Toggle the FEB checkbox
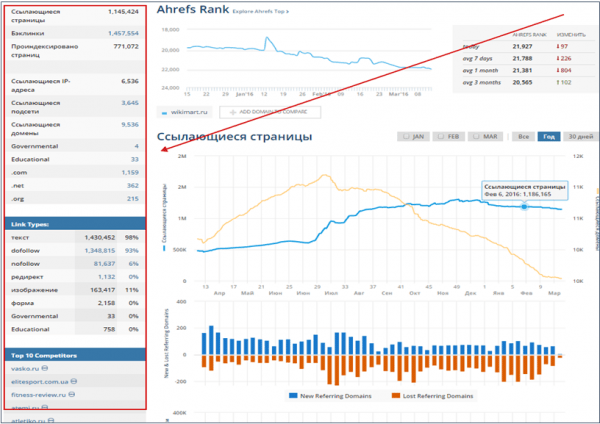Image resolution: width=600 pixels, height=424 pixels. point(441,136)
